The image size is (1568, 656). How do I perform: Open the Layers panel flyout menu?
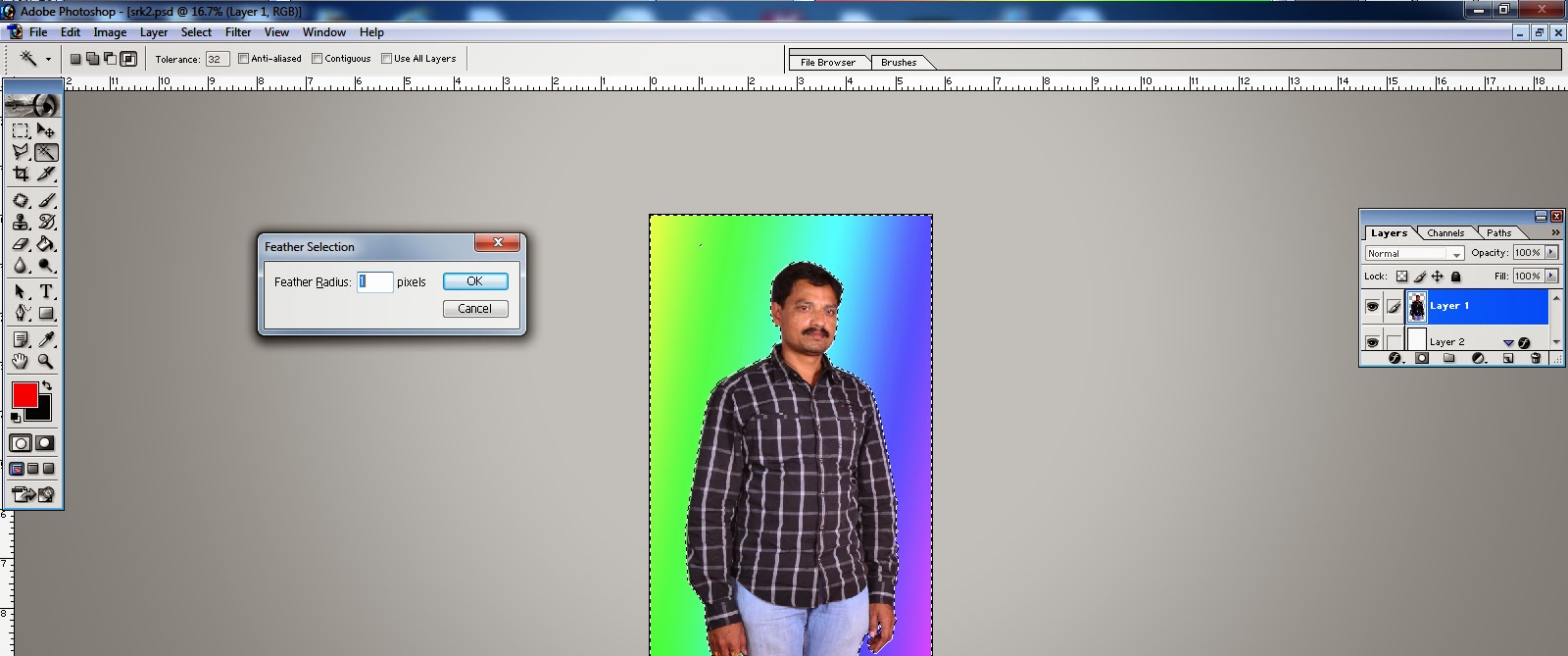[1555, 232]
